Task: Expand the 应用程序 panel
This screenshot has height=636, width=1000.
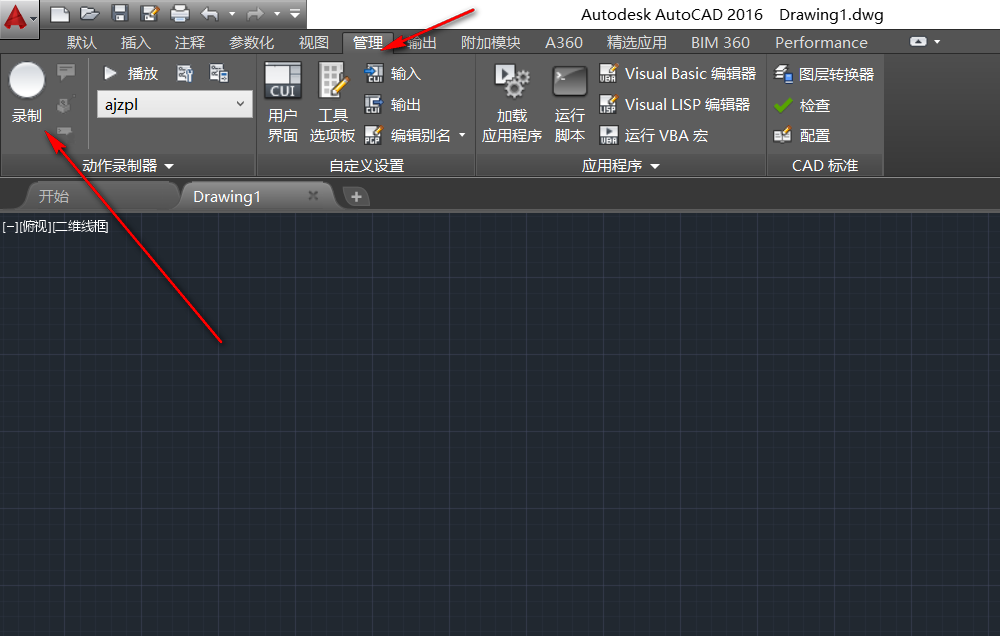Action: tap(621, 166)
